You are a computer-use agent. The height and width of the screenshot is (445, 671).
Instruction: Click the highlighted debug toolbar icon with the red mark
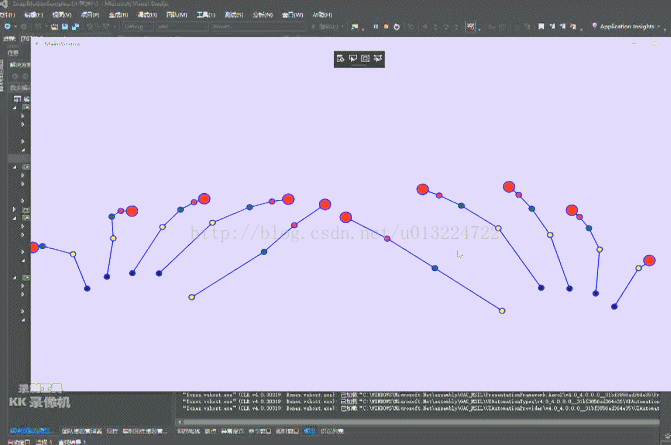tap(471, 27)
